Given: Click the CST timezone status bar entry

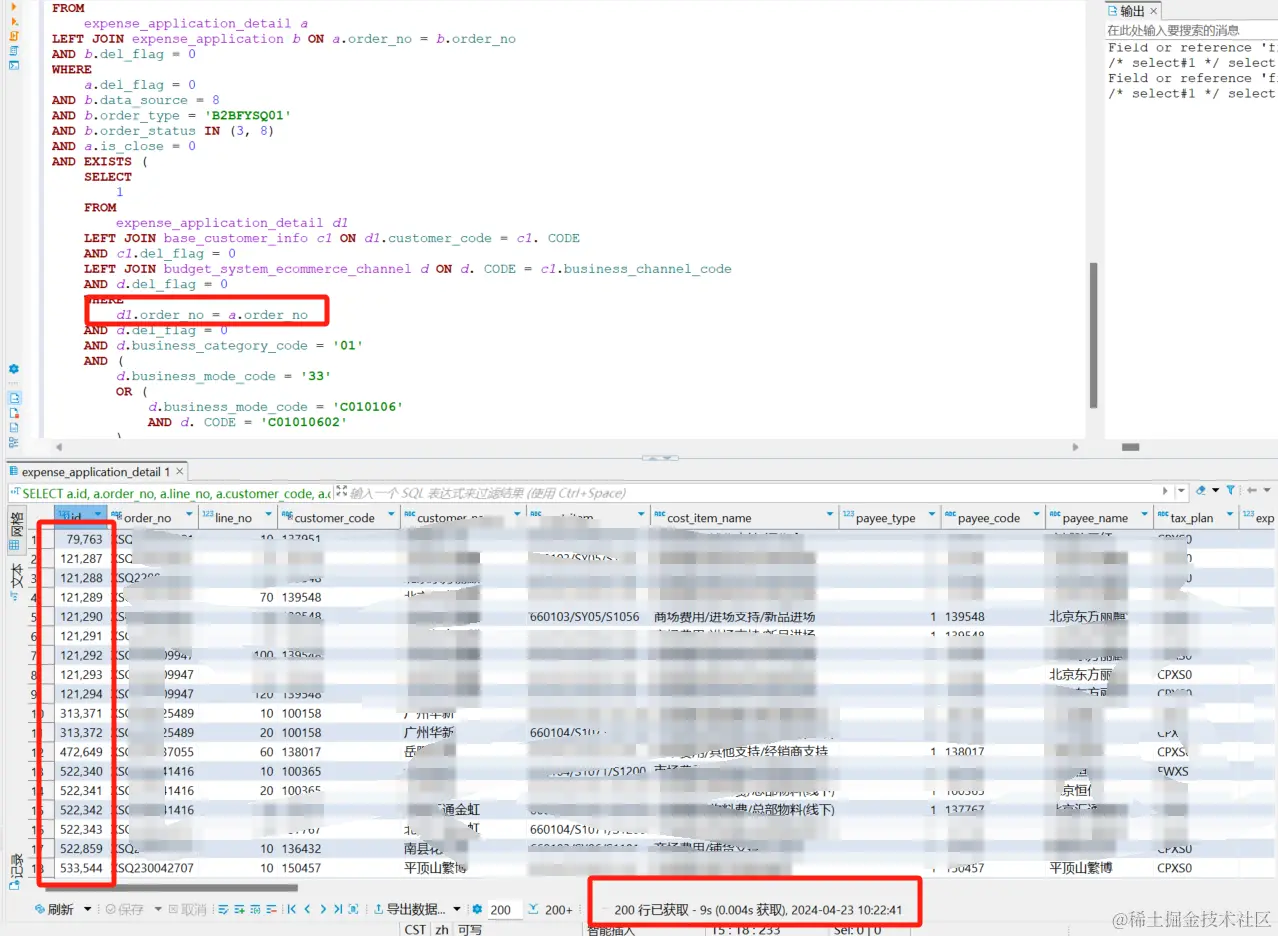Looking at the screenshot, I should (415, 929).
